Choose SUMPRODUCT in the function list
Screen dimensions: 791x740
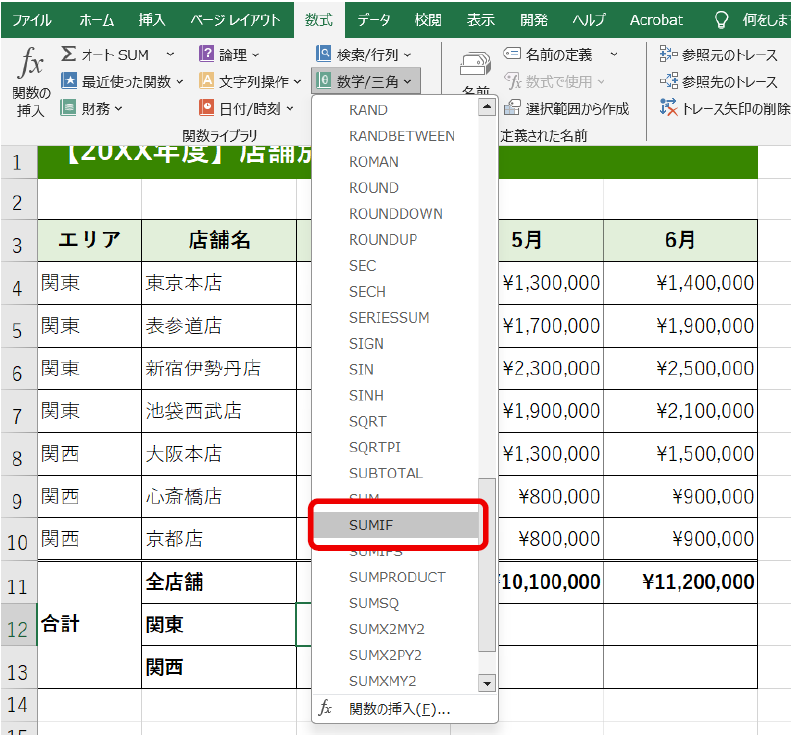click(397, 577)
